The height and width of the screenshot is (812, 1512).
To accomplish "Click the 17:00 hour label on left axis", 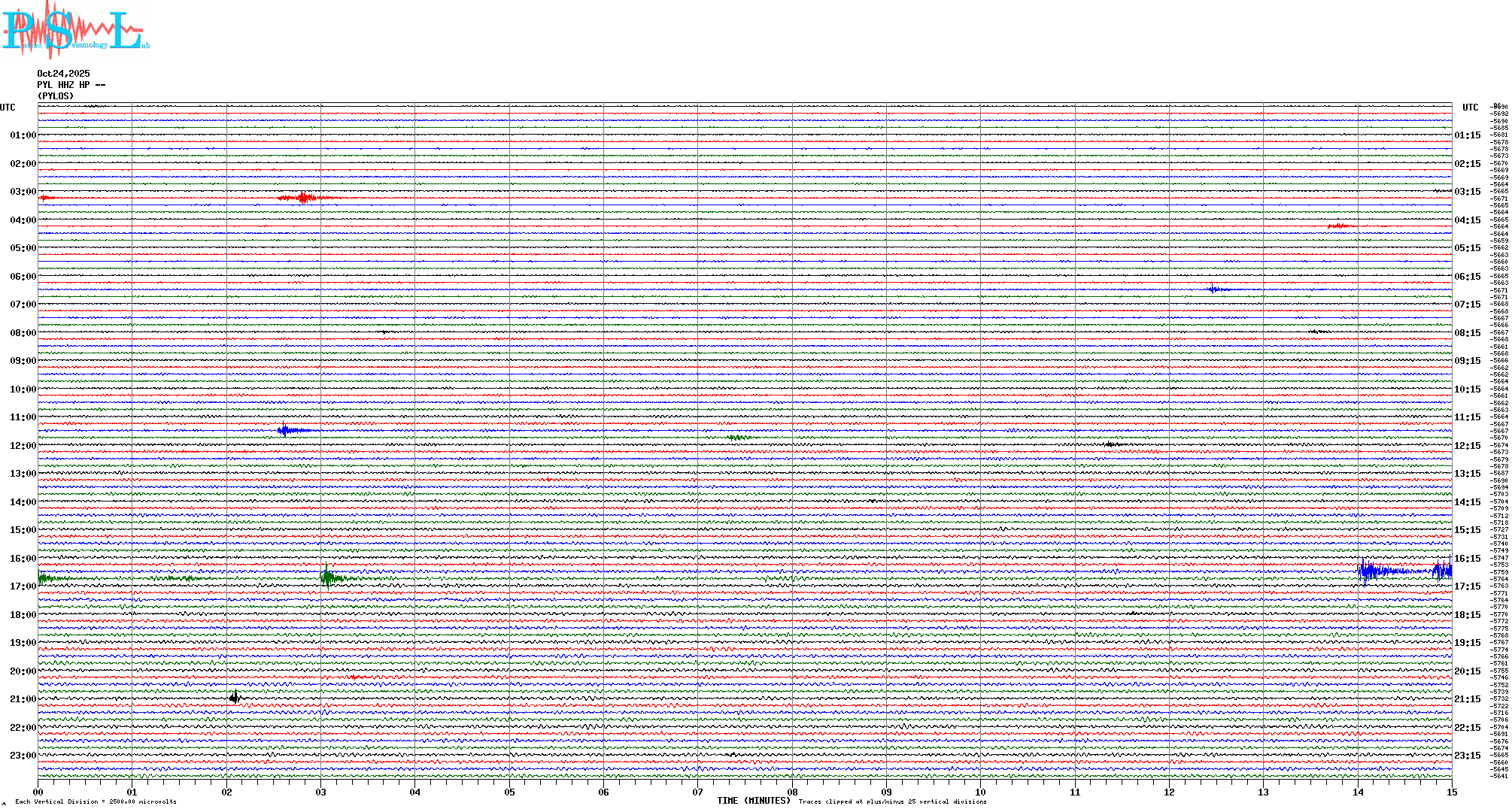I will [x=23, y=586].
